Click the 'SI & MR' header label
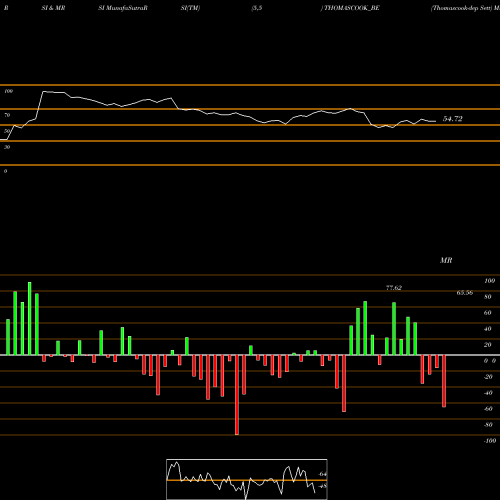Screen dimensions: 500x500 pyautogui.click(x=53, y=8)
